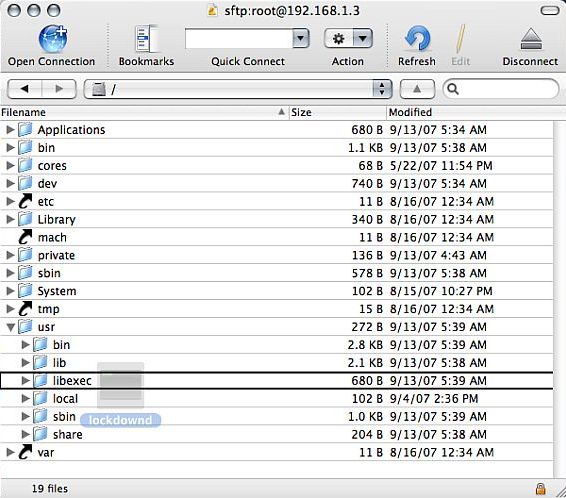Open the Bookmarks drawer icon

click(147, 38)
